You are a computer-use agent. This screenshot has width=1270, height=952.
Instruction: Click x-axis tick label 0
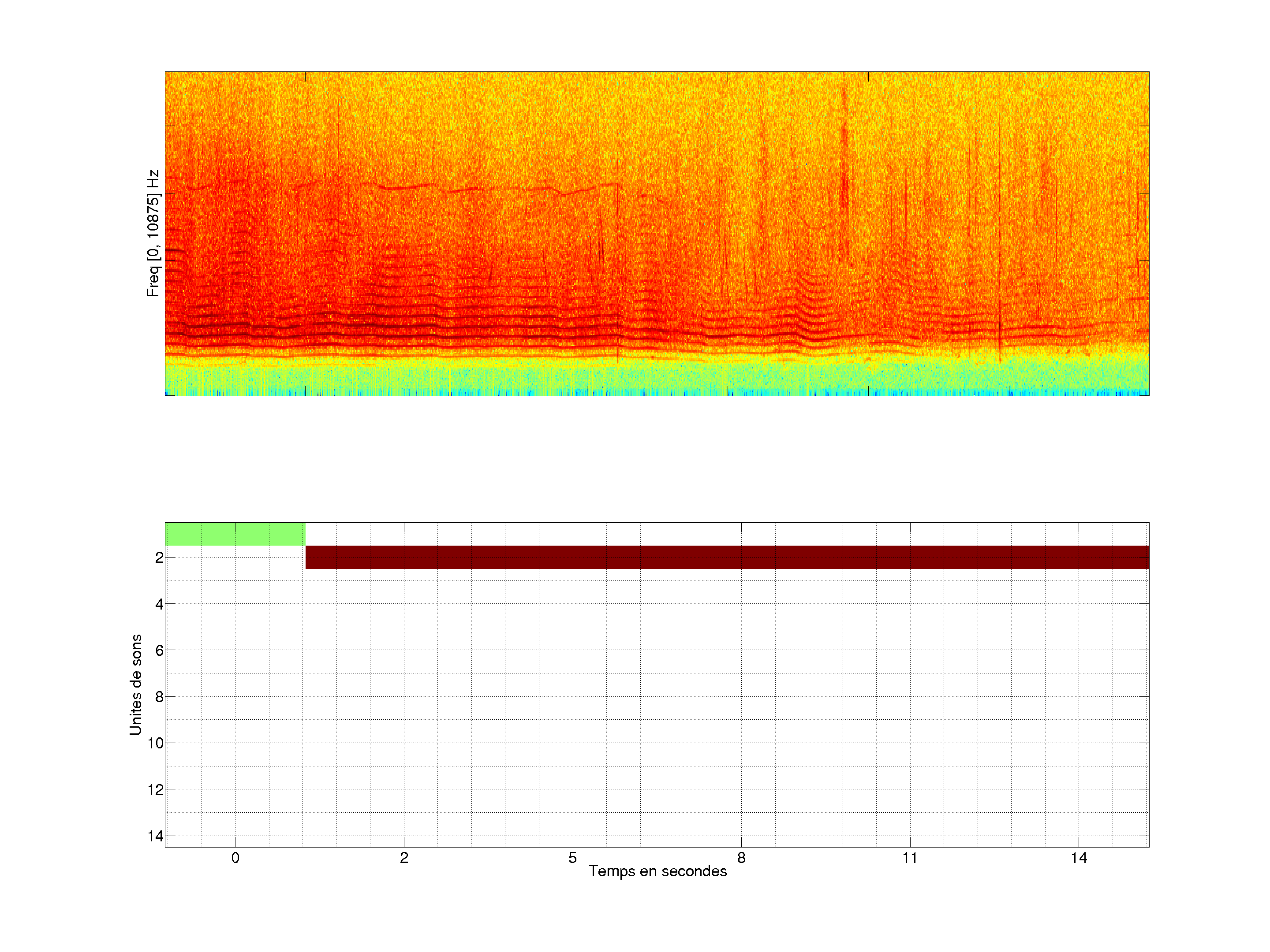(235, 858)
